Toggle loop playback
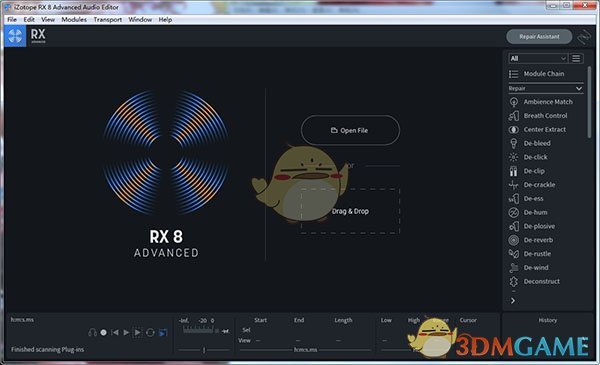 pos(150,332)
